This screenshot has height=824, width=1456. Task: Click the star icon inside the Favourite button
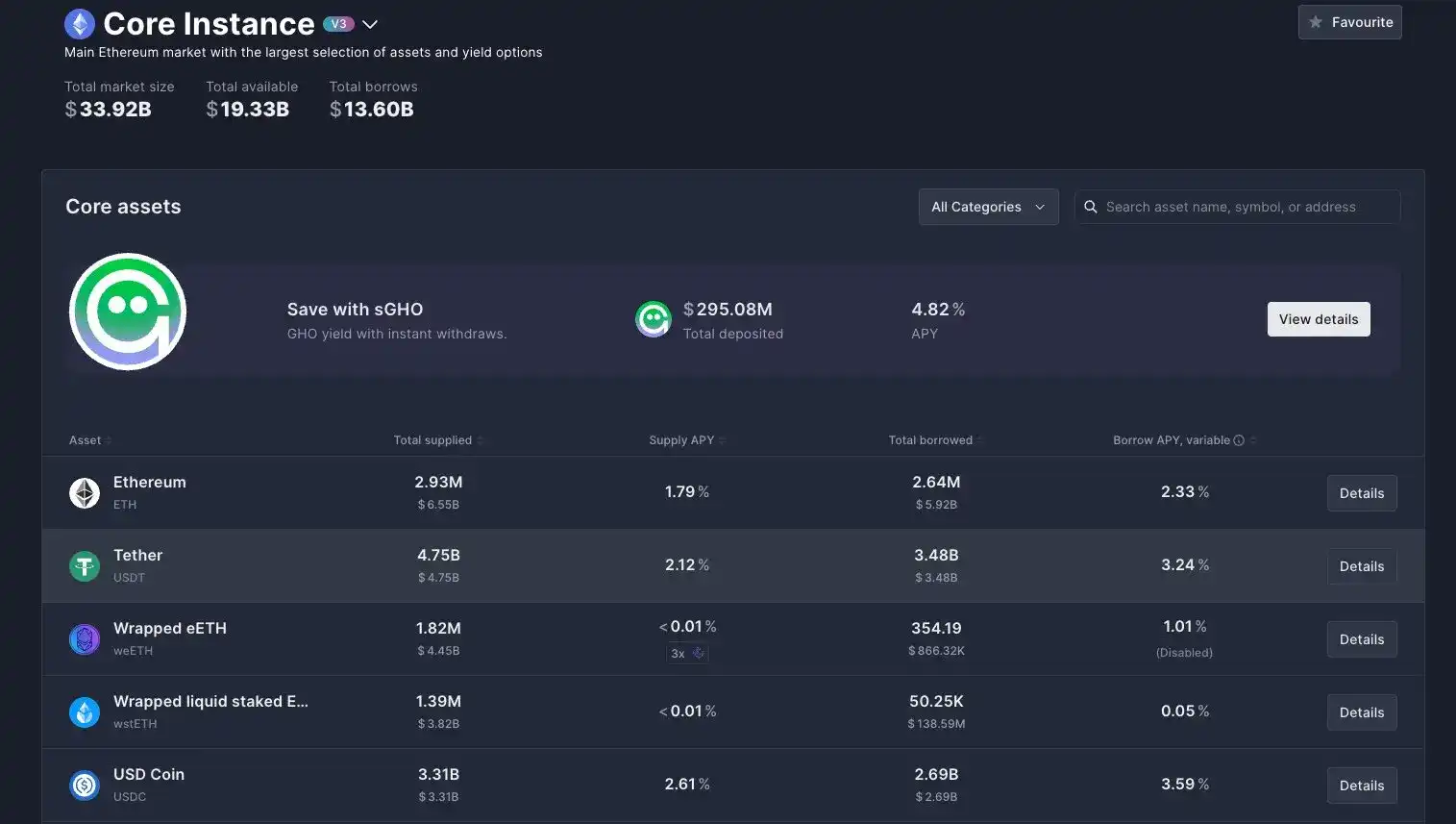coord(1315,20)
